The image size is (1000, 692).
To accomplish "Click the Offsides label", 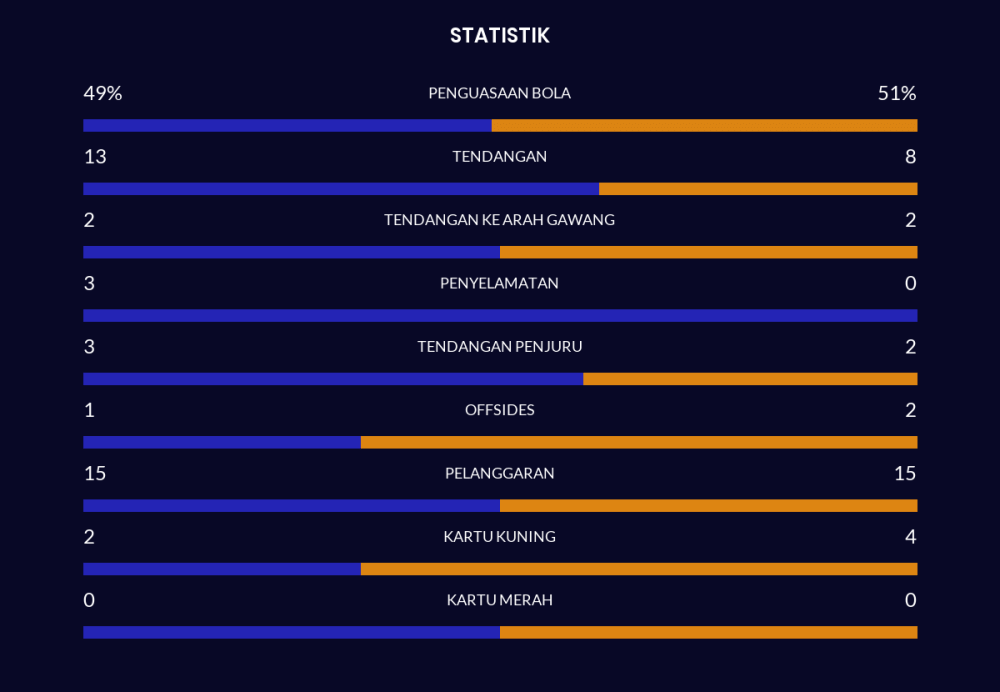I will [499, 410].
